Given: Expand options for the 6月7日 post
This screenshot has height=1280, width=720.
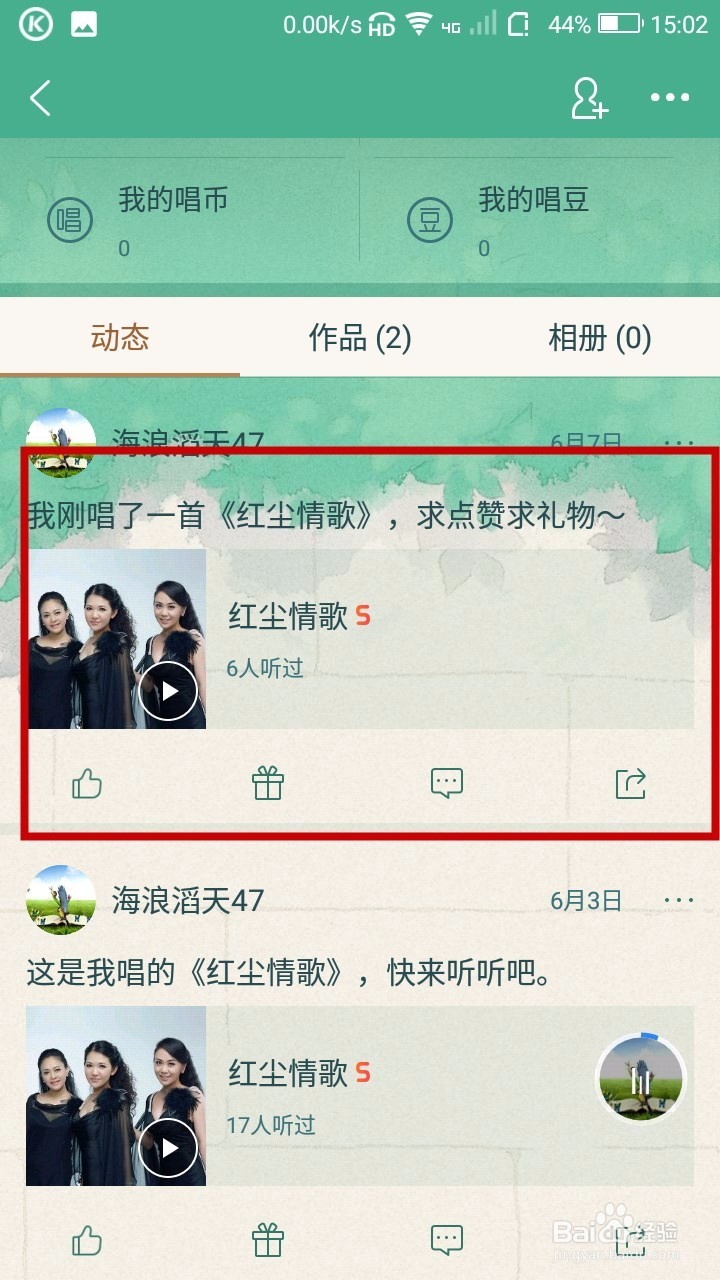Looking at the screenshot, I should [679, 442].
